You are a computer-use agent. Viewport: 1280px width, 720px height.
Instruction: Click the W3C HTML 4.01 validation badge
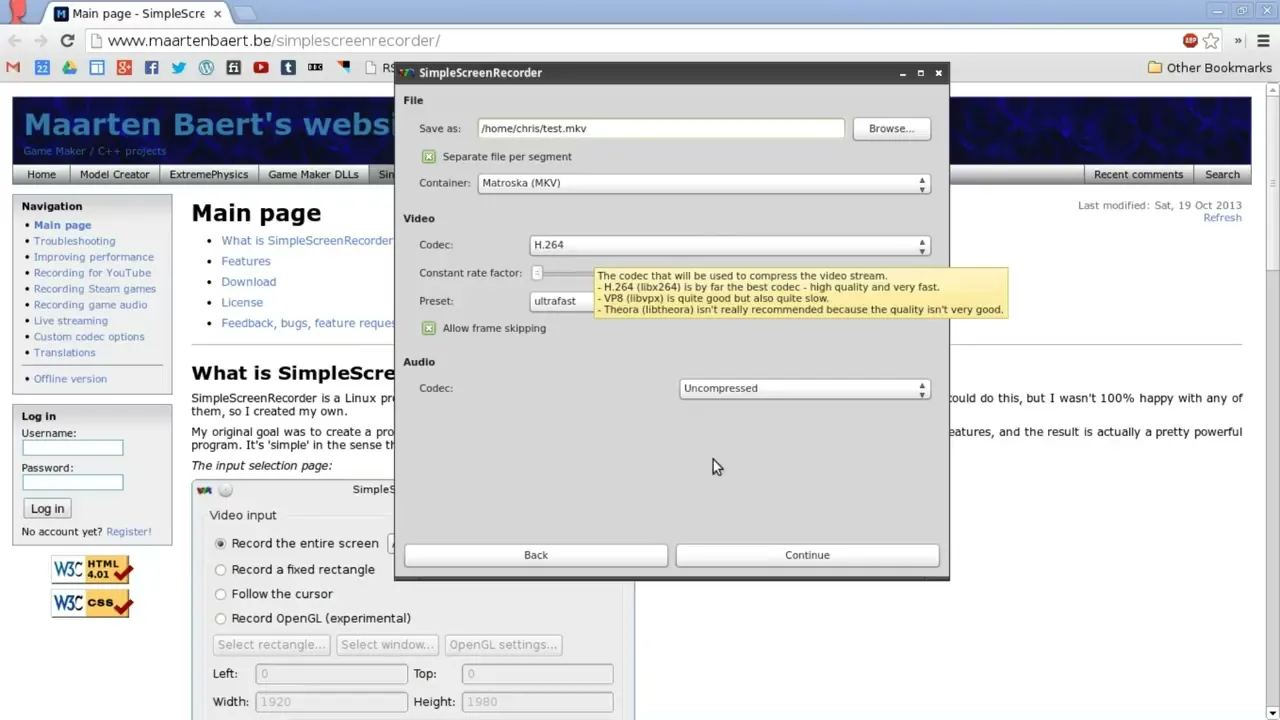(92, 570)
